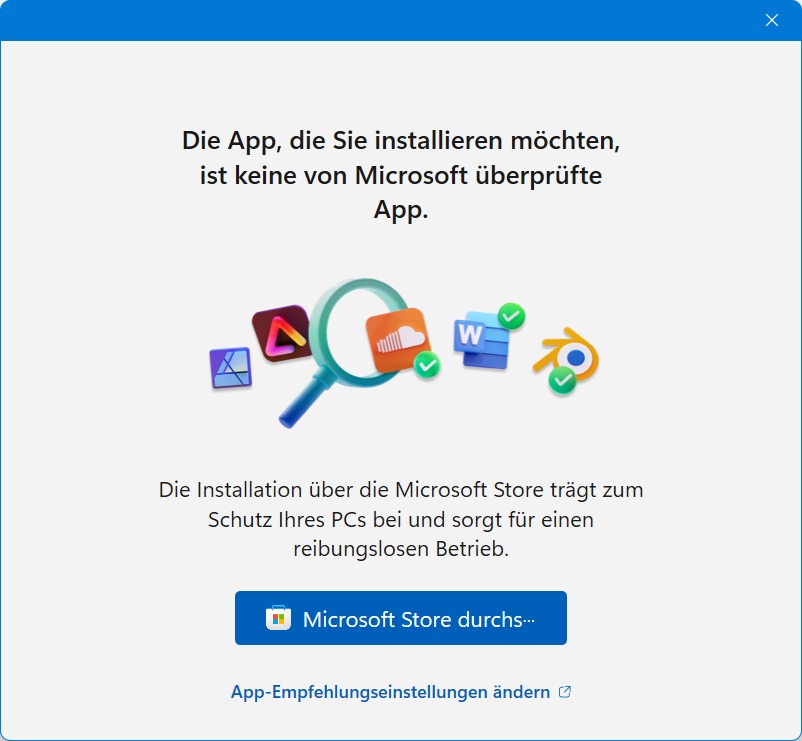Click the green checkmark above Word icon
This screenshot has width=802, height=741.
511,317
